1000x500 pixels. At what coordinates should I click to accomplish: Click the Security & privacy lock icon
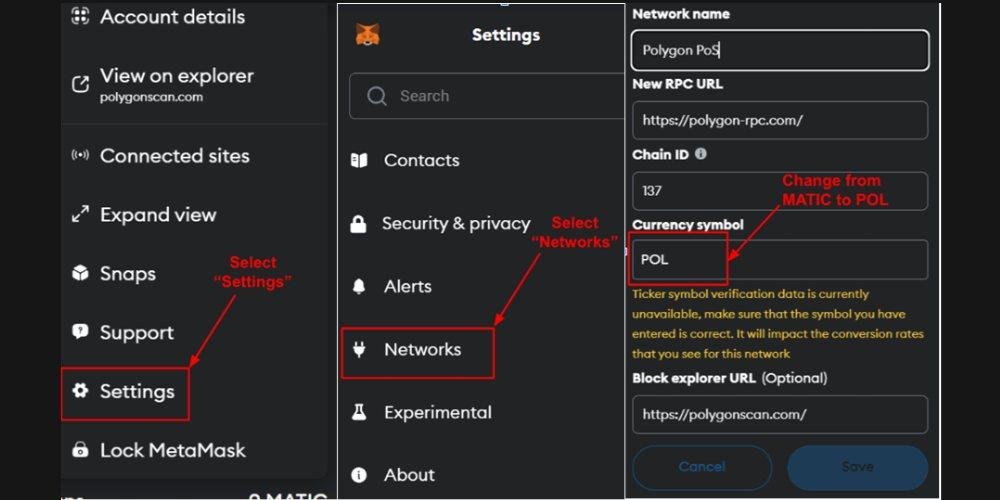[x=358, y=224]
